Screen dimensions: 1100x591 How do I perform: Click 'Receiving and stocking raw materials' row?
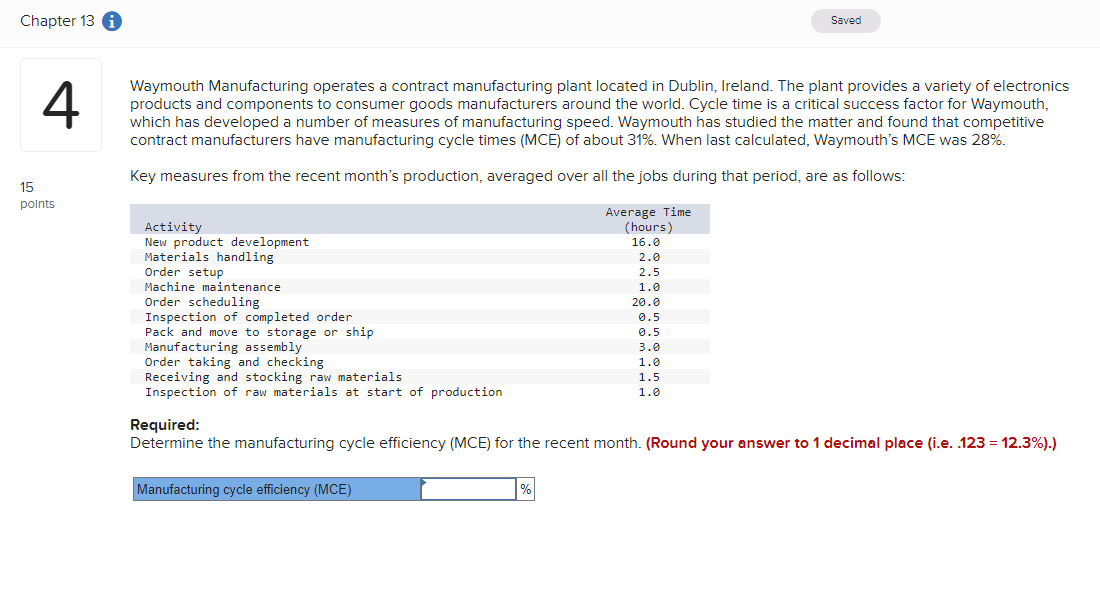pos(420,377)
